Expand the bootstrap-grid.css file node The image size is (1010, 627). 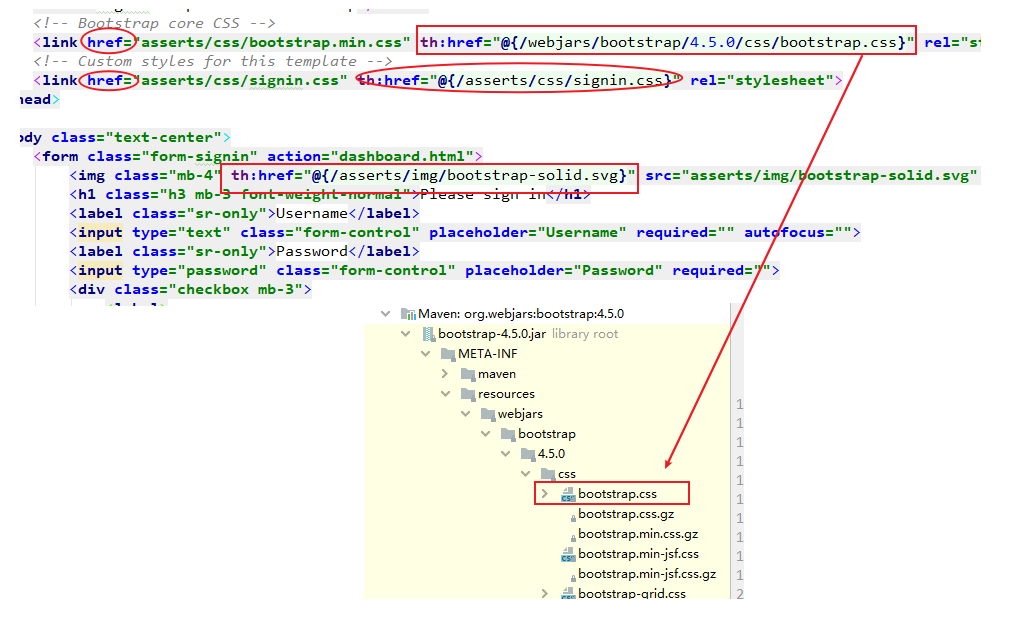click(x=545, y=593)
